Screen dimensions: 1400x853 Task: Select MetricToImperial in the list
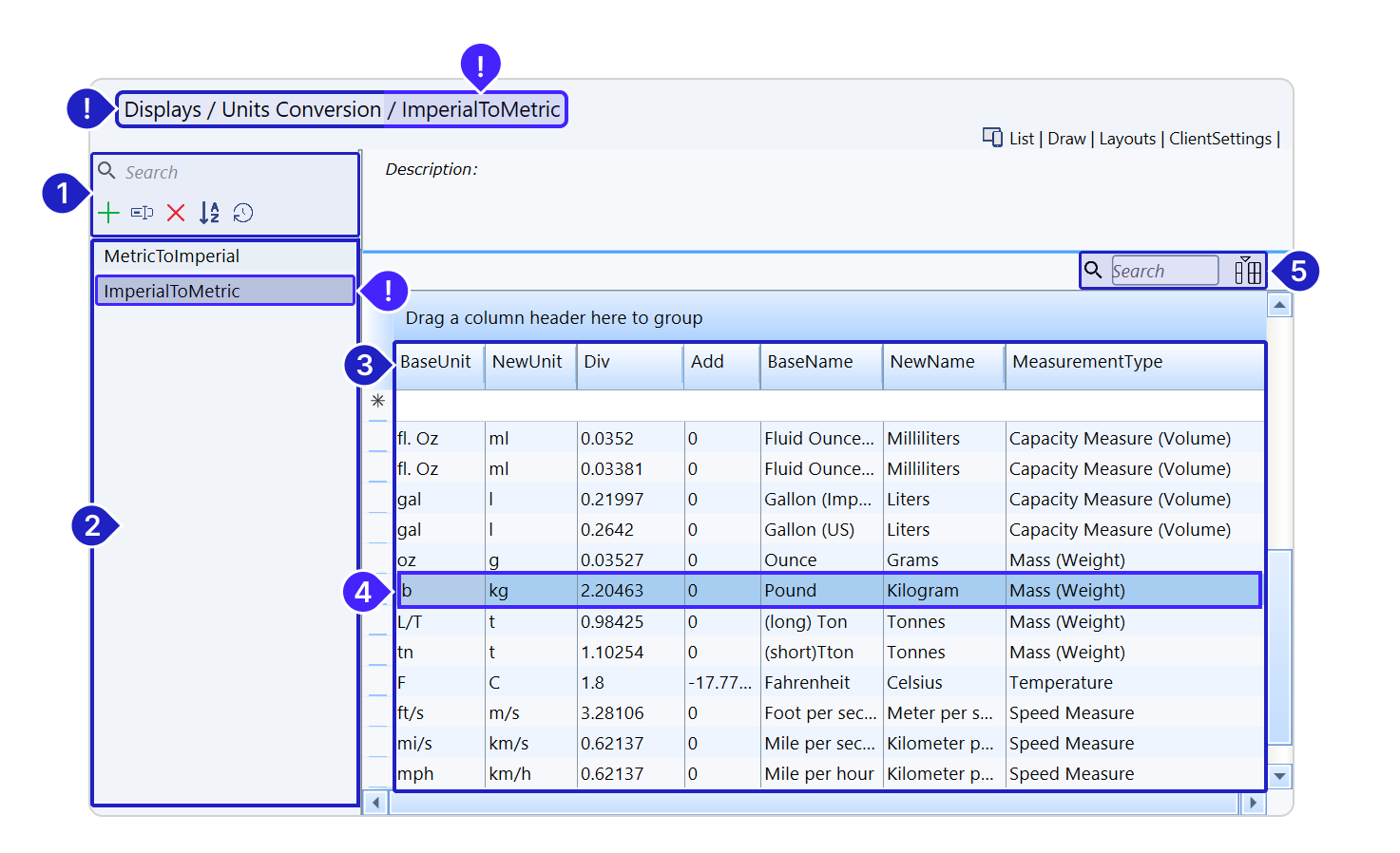click(172, 256)
